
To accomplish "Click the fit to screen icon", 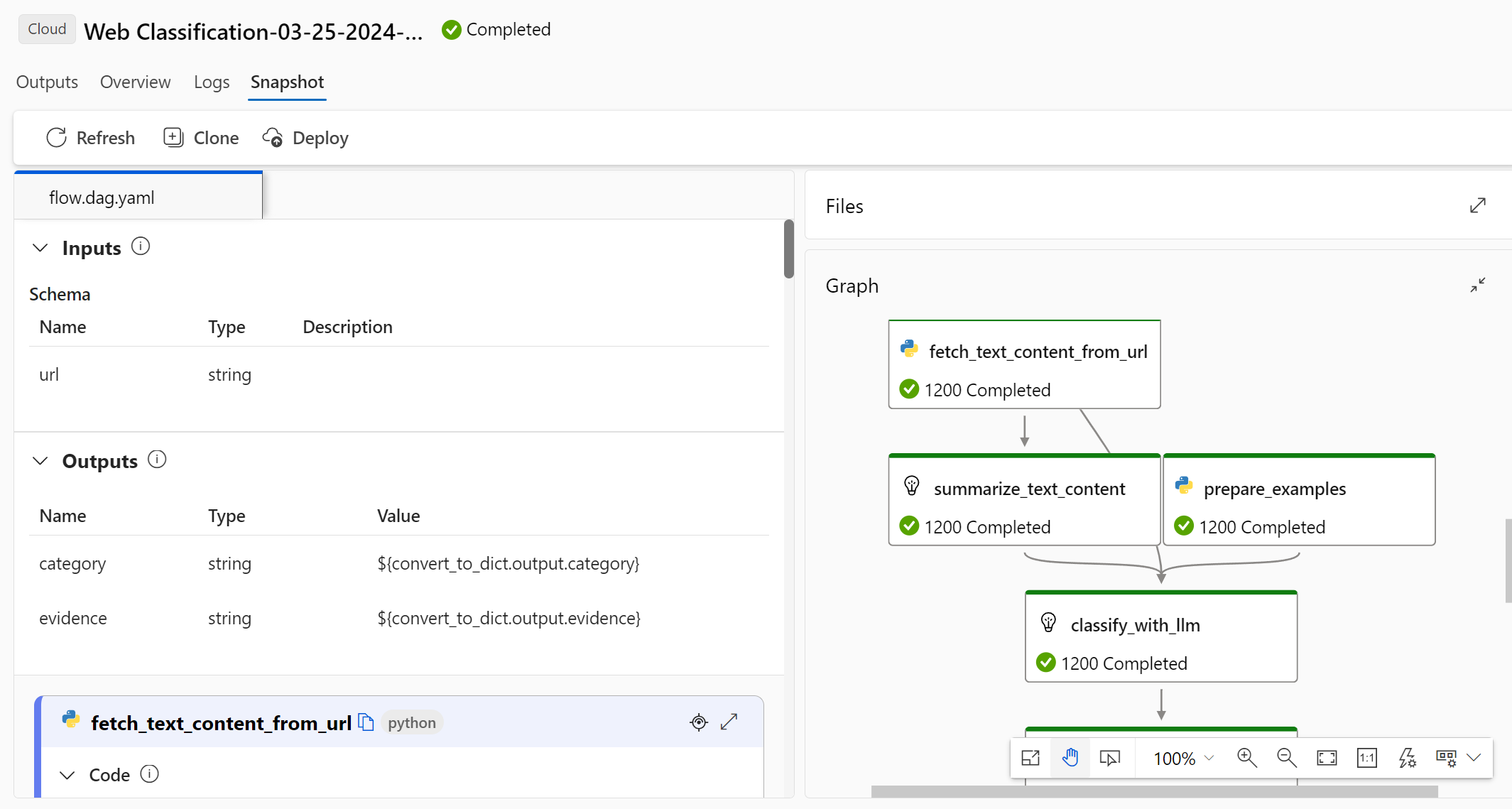I will [x=1326, y=758].
